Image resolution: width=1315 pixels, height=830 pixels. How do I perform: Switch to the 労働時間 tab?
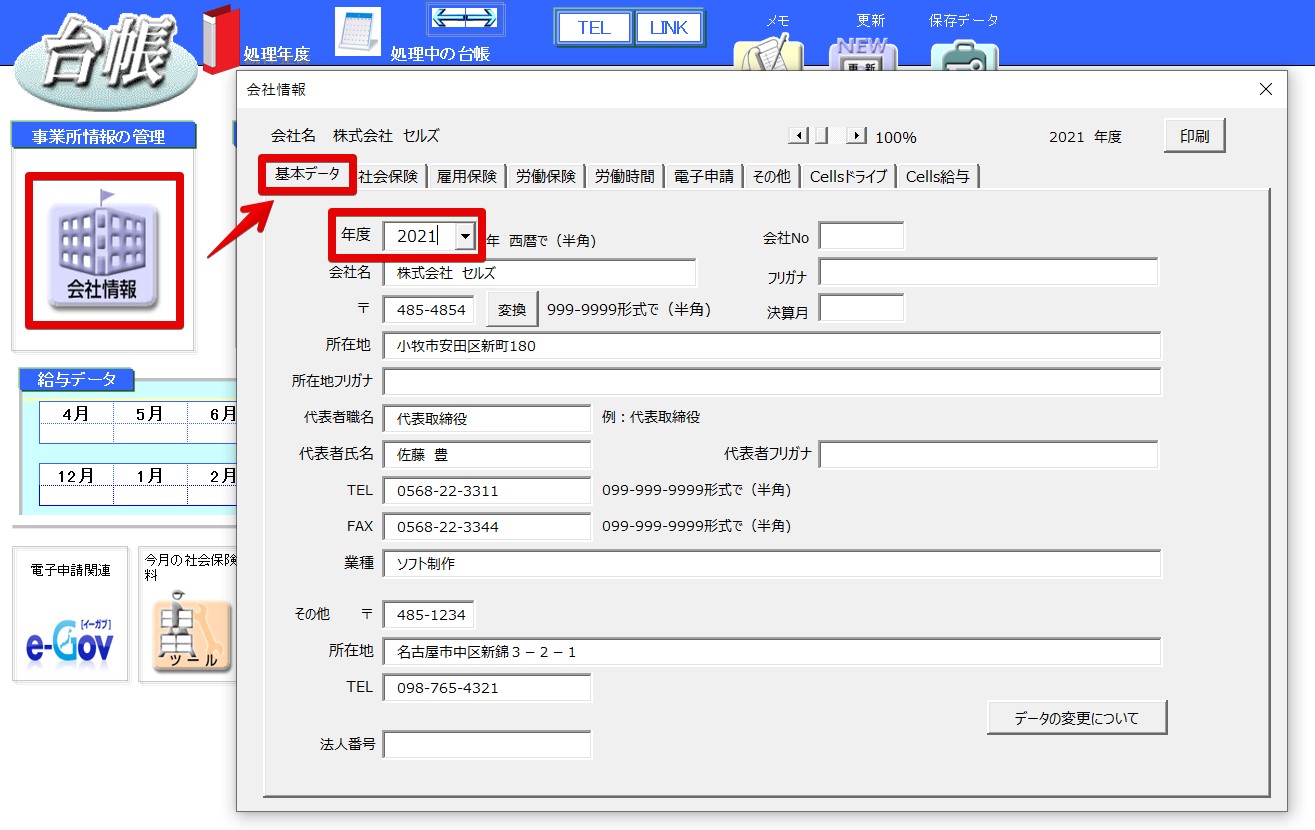(625, 176)
